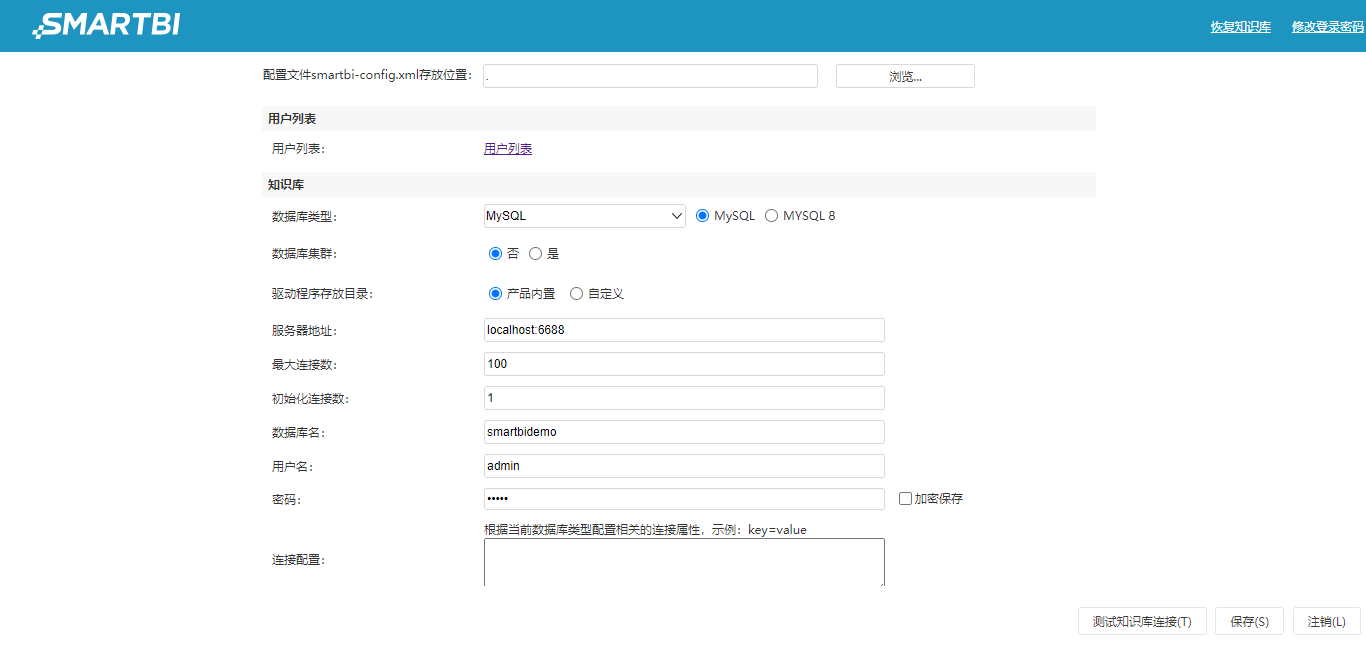
Task: Click the 用户列表 section header
Action: (x=679, y=119)
